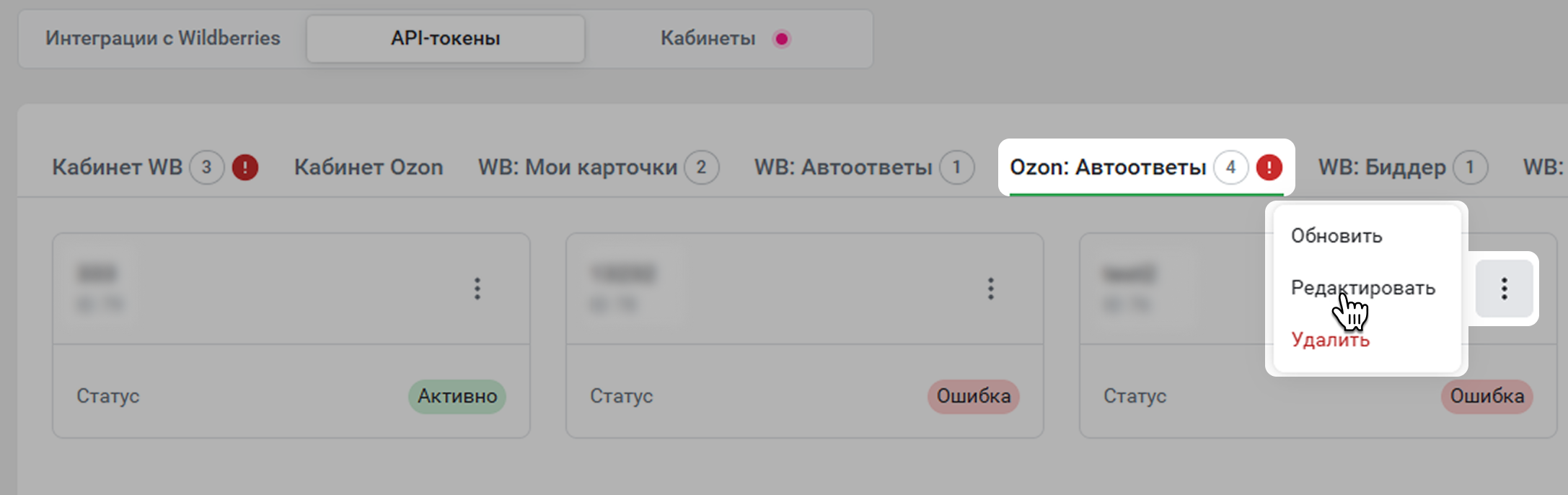Click the pink dot next to Кабинеты

(781, 38)
